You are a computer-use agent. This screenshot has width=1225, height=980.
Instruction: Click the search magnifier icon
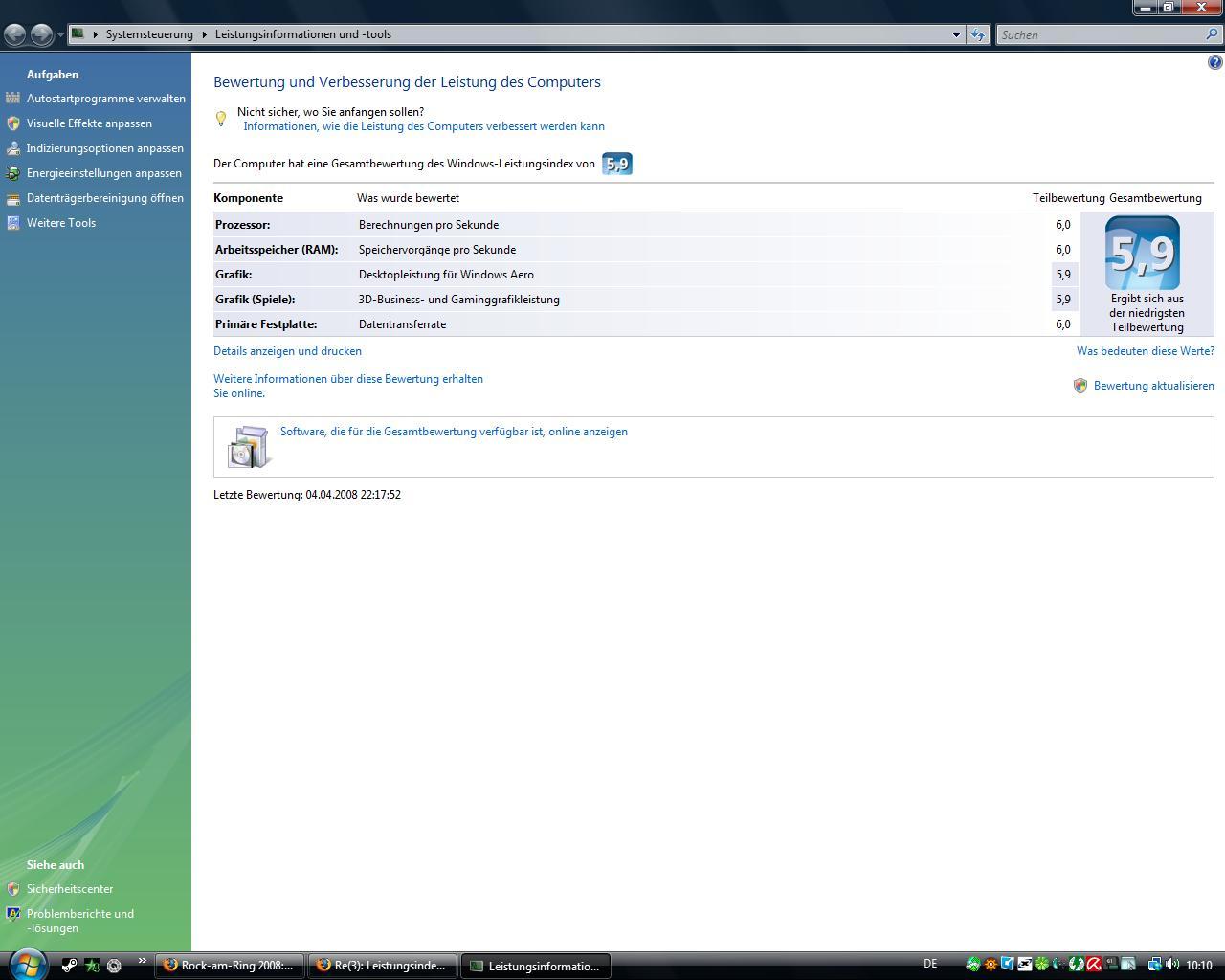(1214, 34)
